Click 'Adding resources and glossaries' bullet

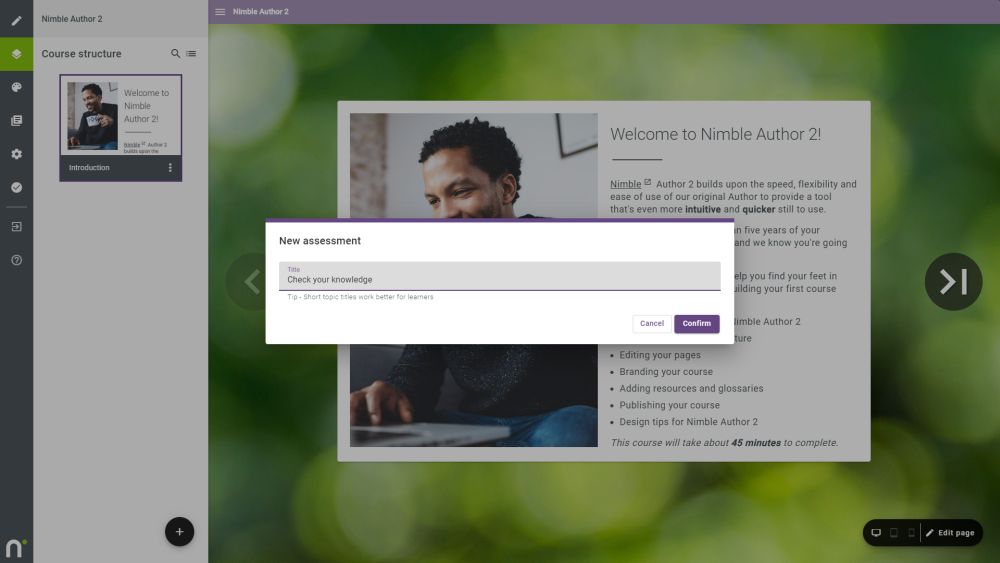click(x=691, y=388)
